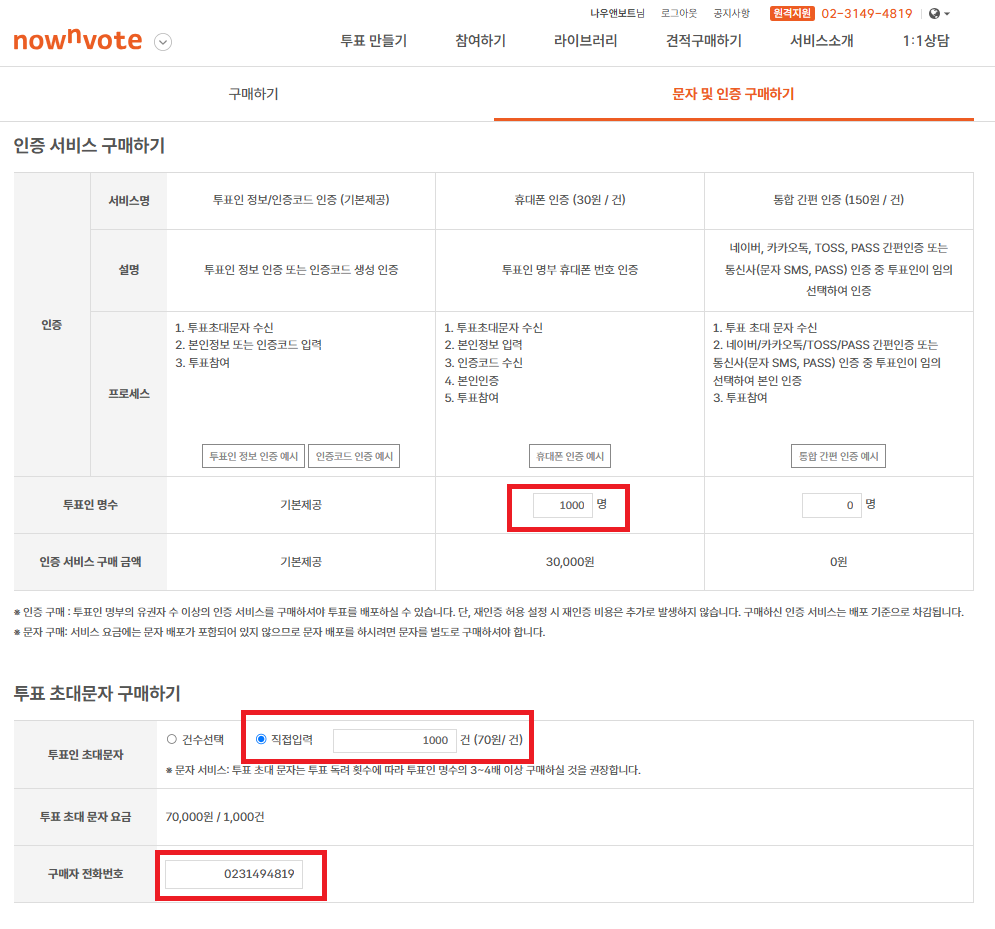
Task: Click 통합 간편 인증 명수 input field
Action: tap(831, 505)
